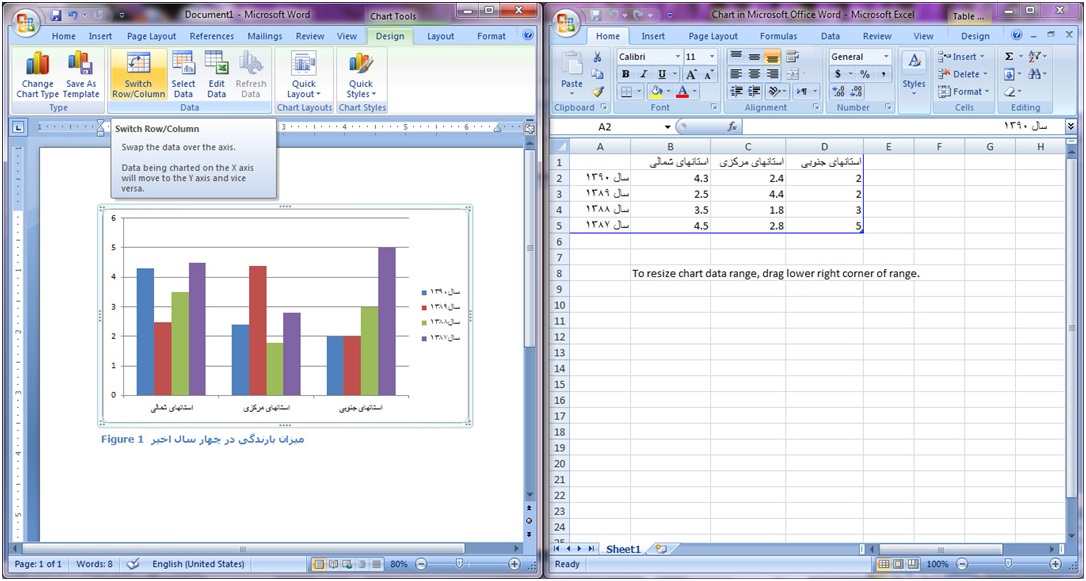Click the Edit Data icon
1086x581 pixels.
(x=217, y=75)
